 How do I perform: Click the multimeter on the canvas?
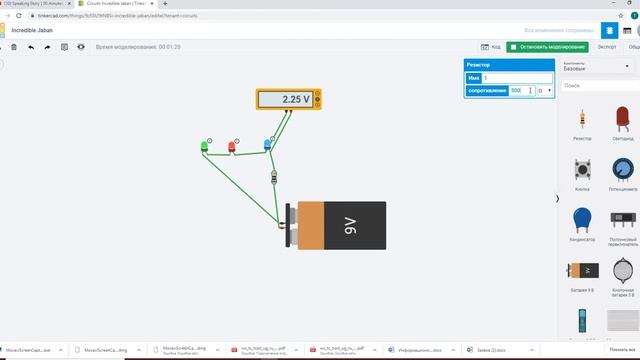[x=289, y=99]
